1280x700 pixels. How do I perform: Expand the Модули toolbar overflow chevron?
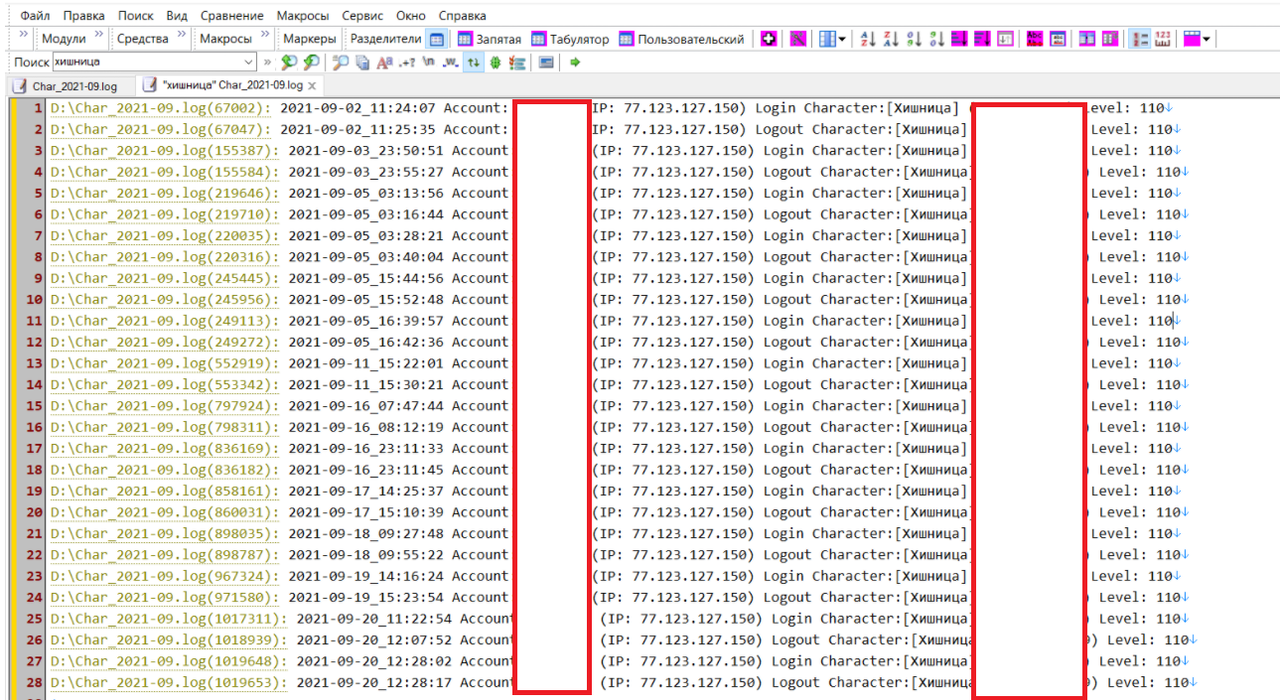[x=98, y=36]
